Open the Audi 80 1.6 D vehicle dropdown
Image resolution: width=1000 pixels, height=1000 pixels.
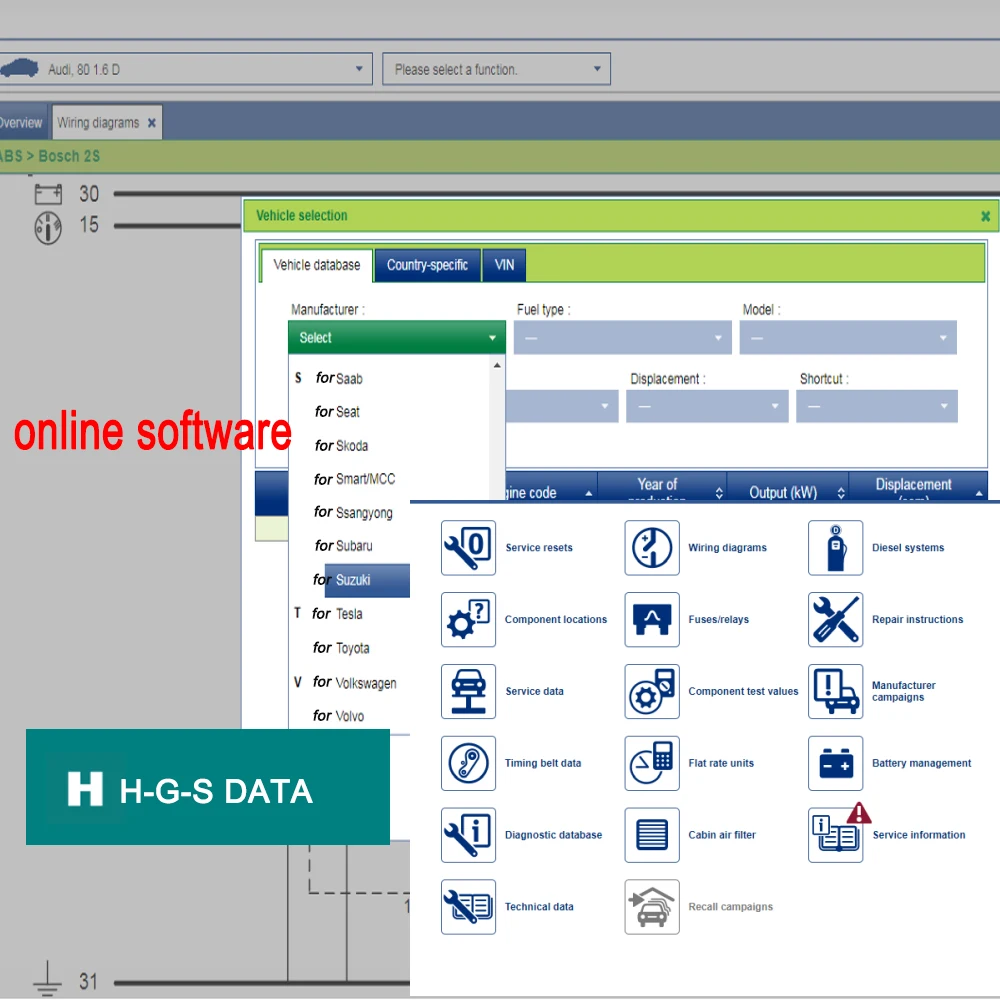tap(185, 69)
